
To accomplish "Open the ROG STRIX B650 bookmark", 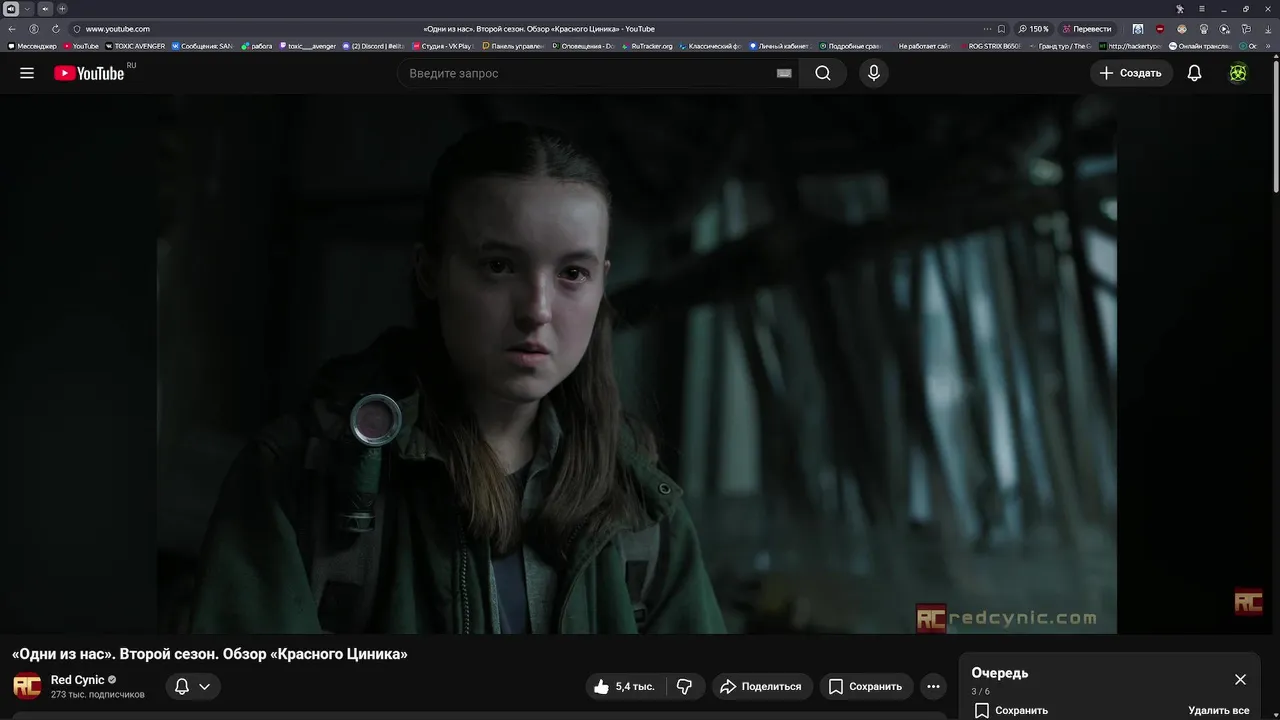I will click(x=990, y=46).
